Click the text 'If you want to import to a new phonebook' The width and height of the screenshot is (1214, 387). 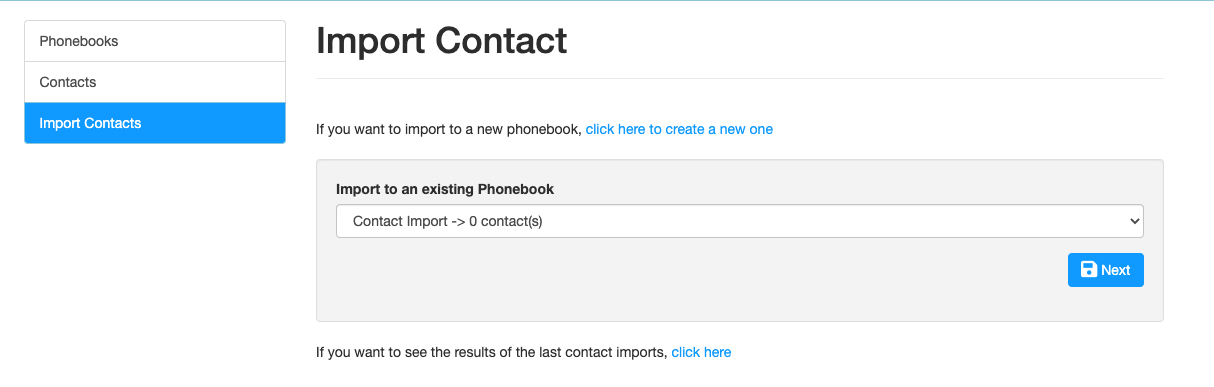tap(447, 129)
